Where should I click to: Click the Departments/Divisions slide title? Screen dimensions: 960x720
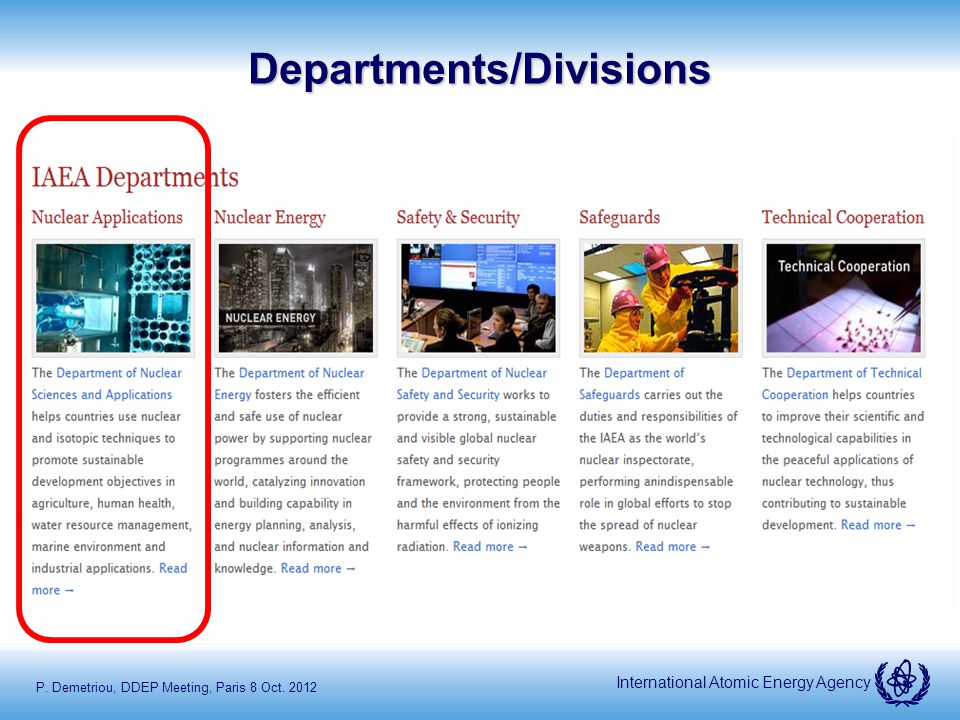(x=479, y=69)
